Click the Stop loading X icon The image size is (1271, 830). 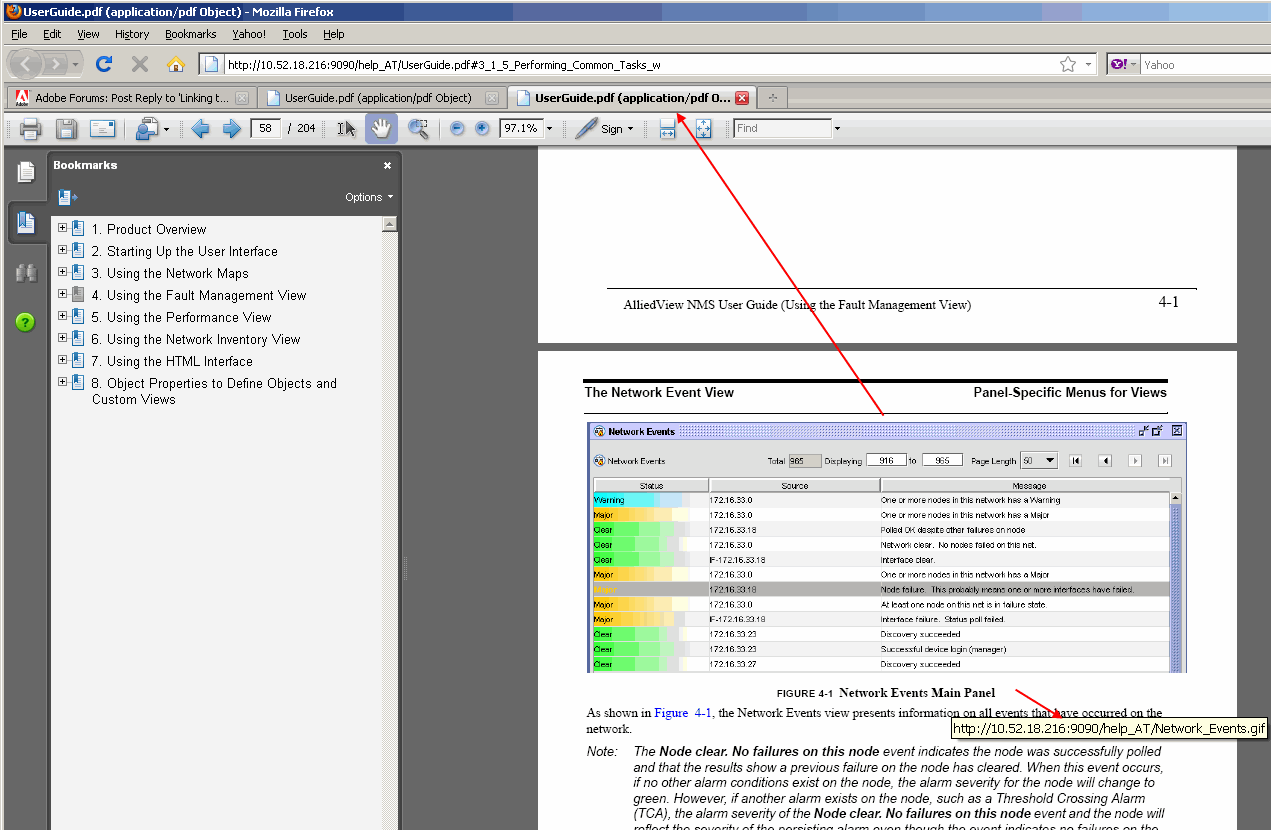140,64
